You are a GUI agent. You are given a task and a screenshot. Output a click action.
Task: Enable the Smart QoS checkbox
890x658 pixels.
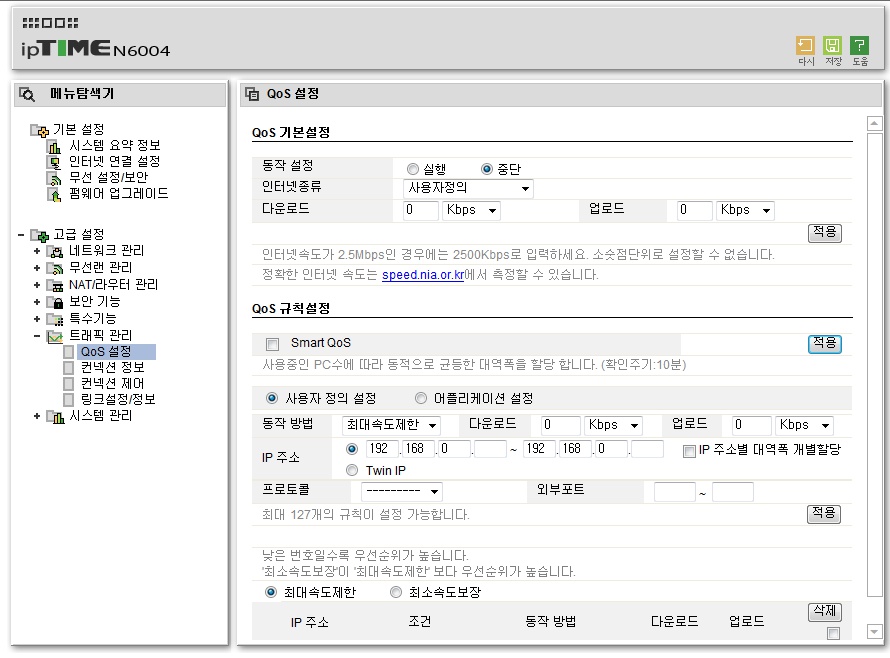[272, 344]
